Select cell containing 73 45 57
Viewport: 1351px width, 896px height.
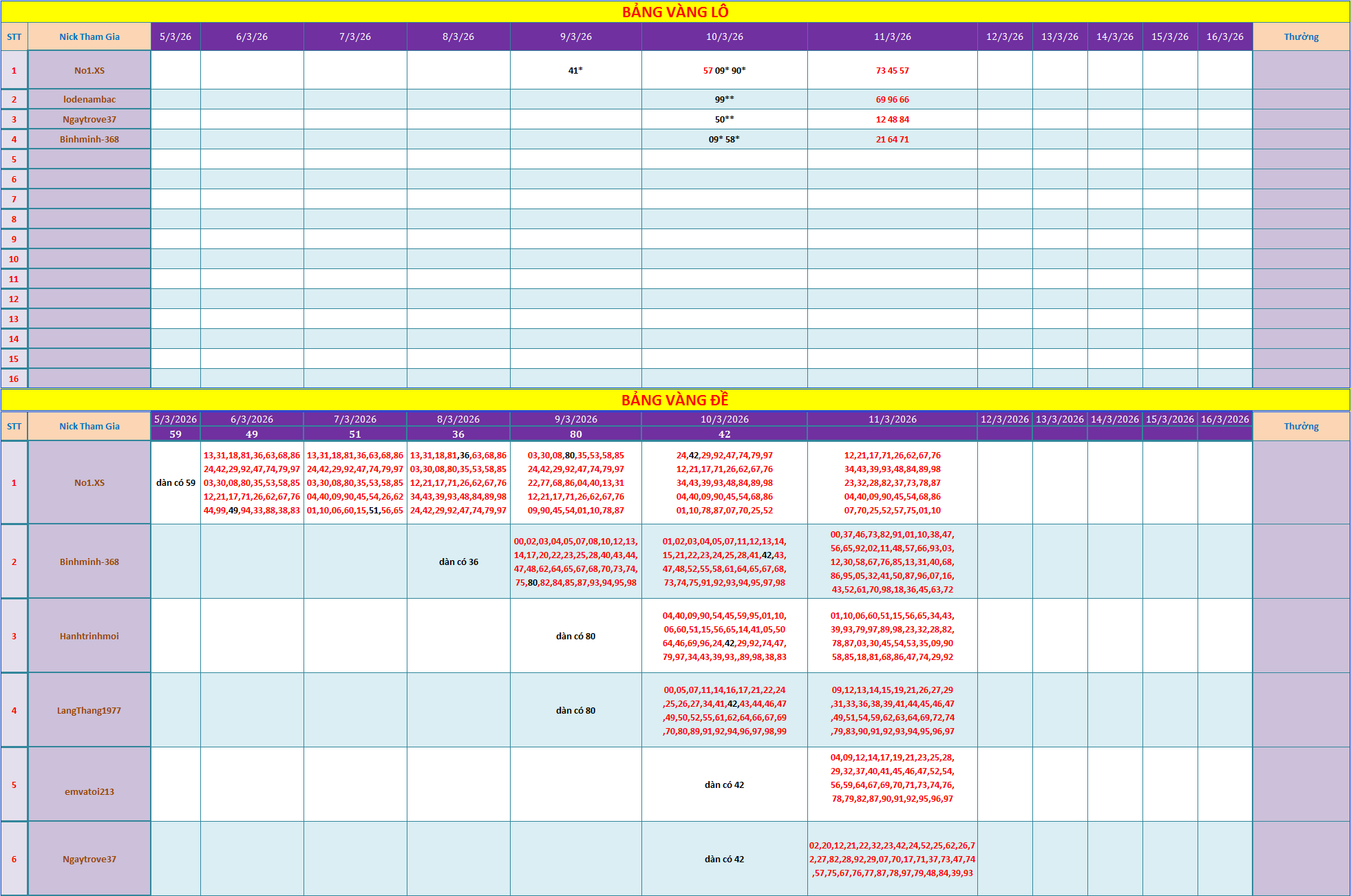click(x=892, y=70)
